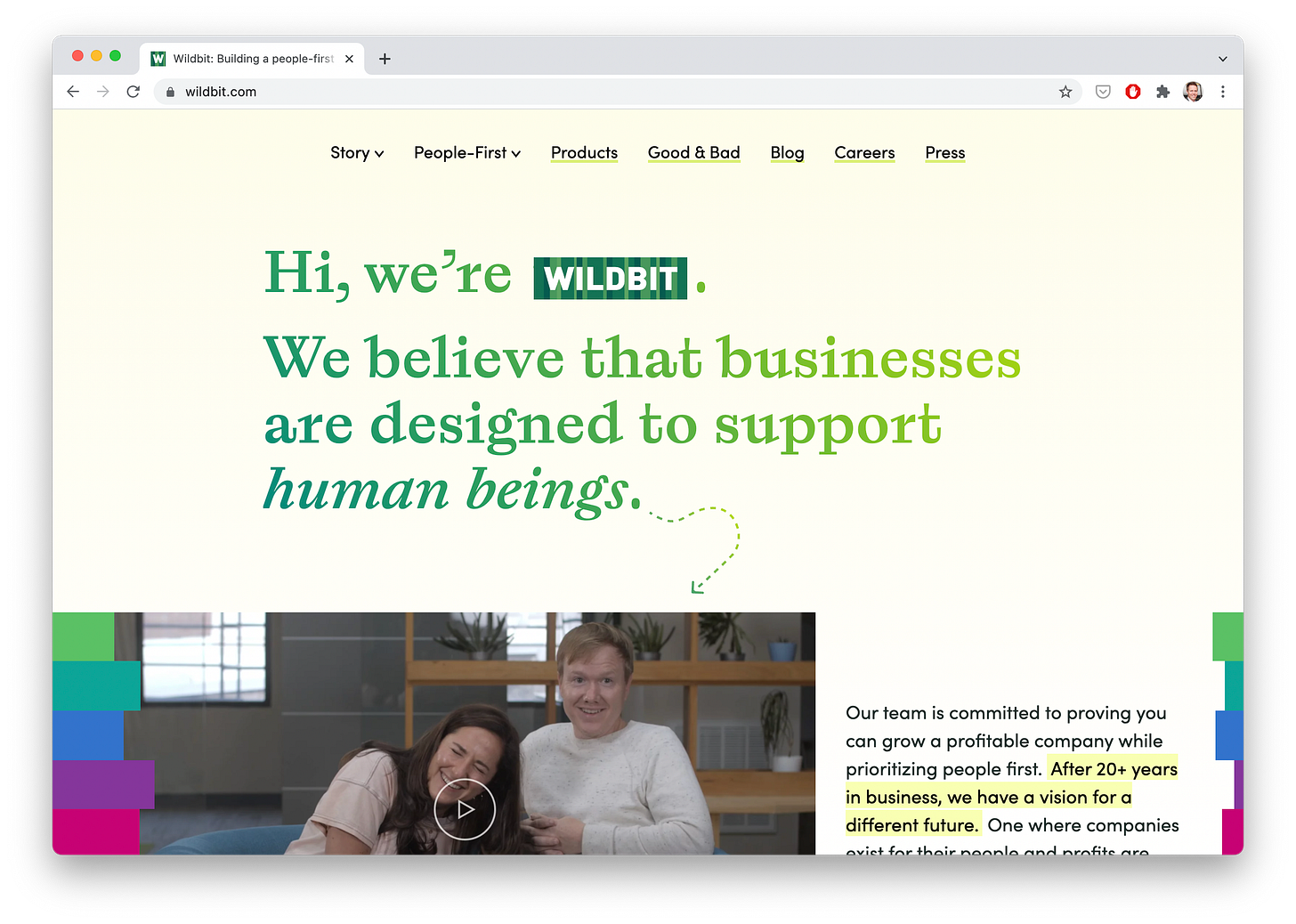The width and height of the screenshot is (1296, 924).
Task: Click the red ad-blocker extension icon
Action: click(1133, 92)
